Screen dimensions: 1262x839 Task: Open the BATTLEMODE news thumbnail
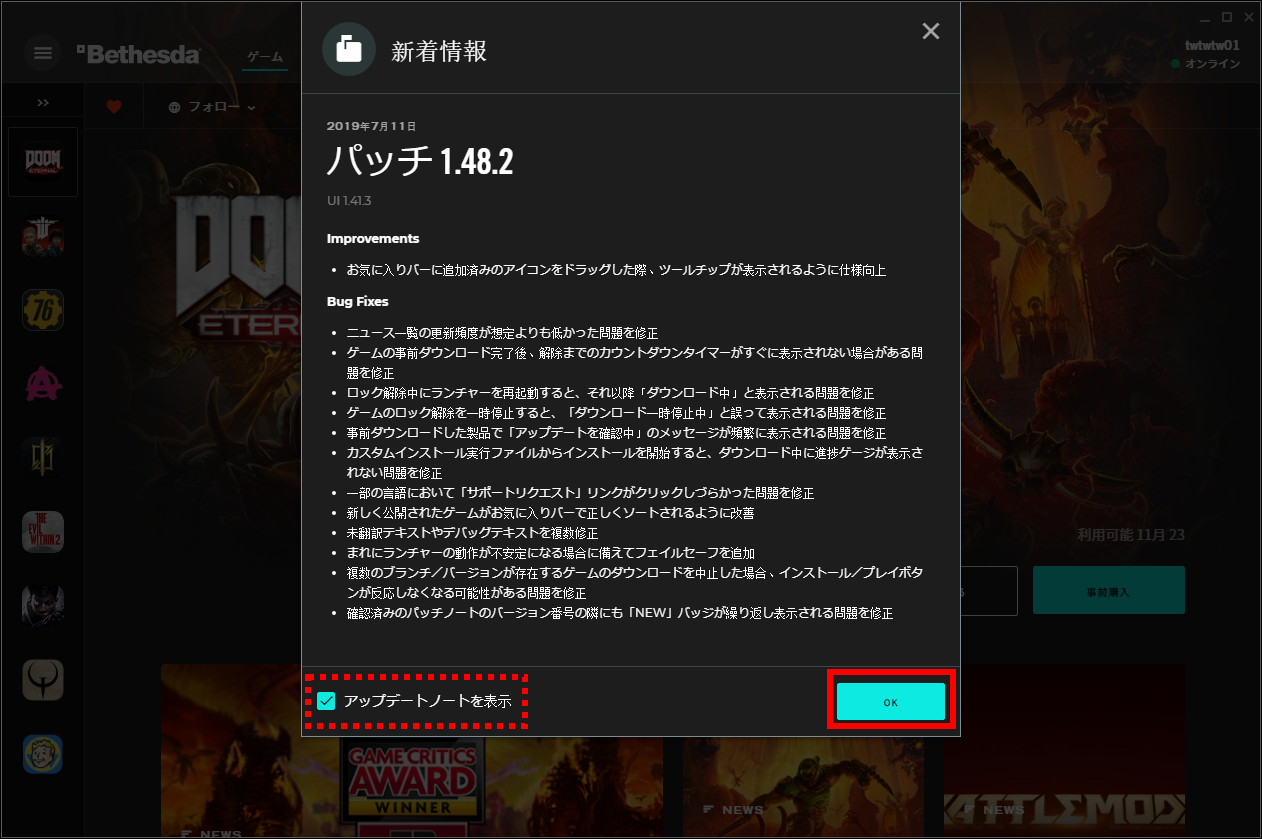tap(1064, 751)
